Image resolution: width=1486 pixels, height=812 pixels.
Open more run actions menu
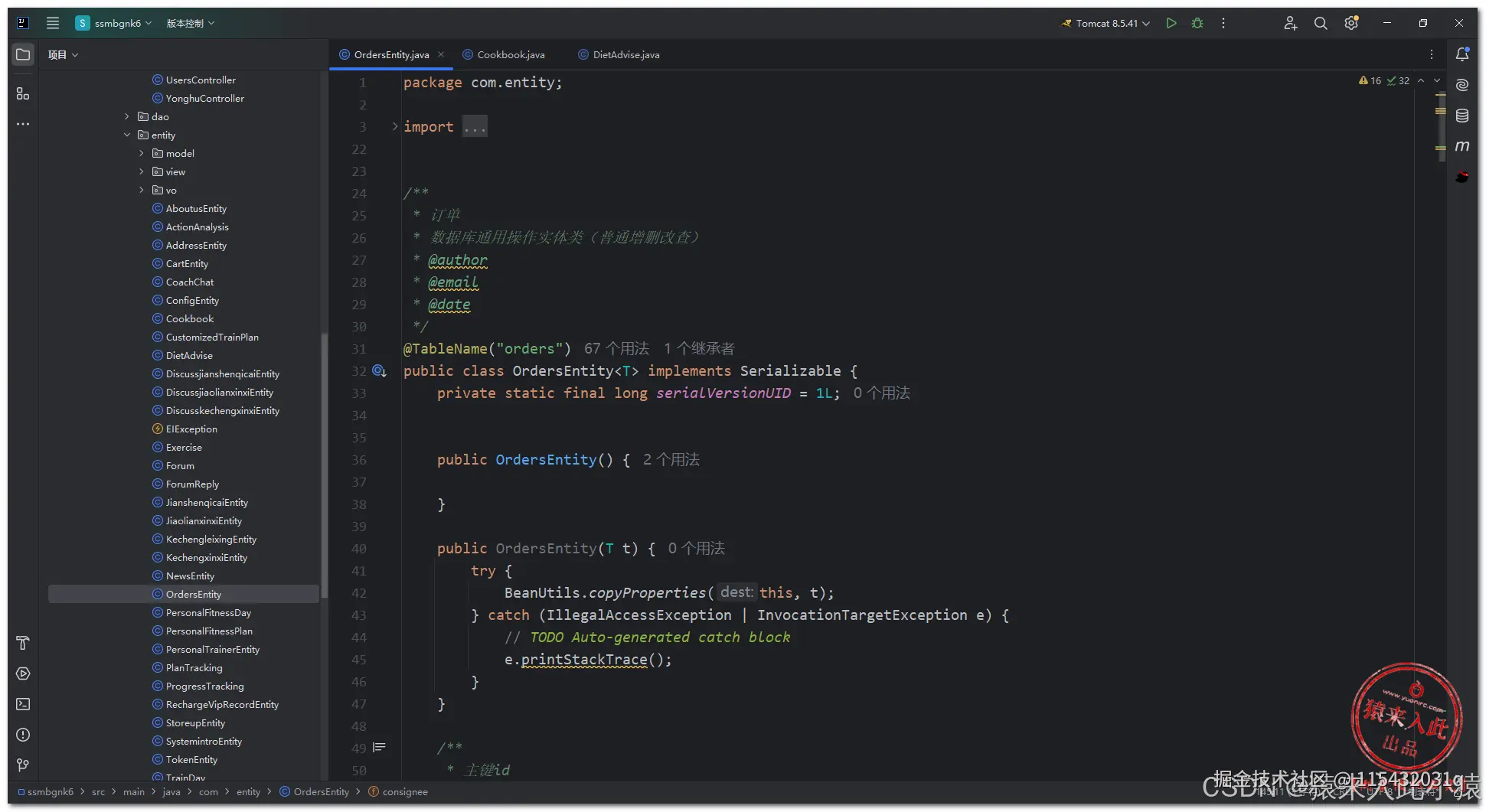pos(1223,23)
